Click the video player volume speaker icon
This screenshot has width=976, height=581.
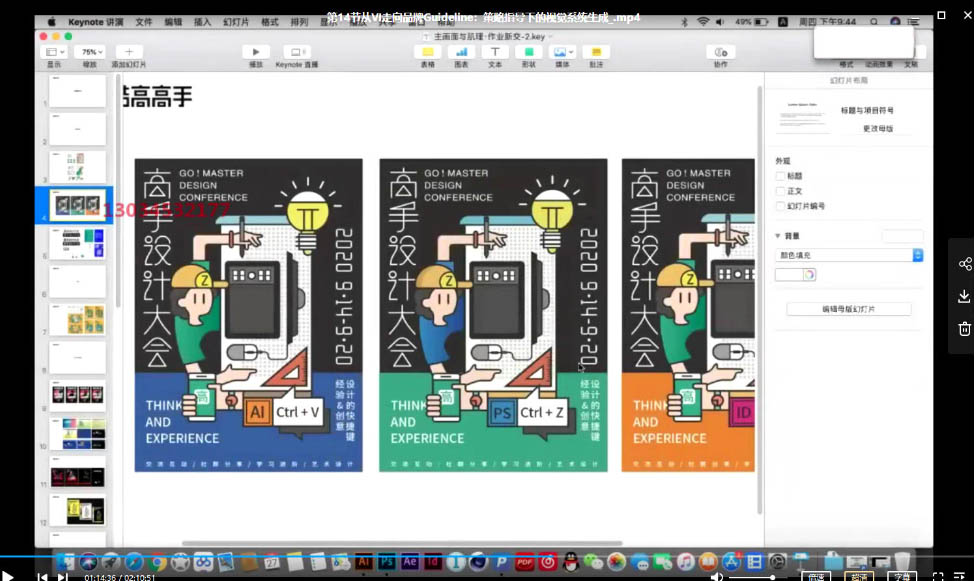point(716,577)
